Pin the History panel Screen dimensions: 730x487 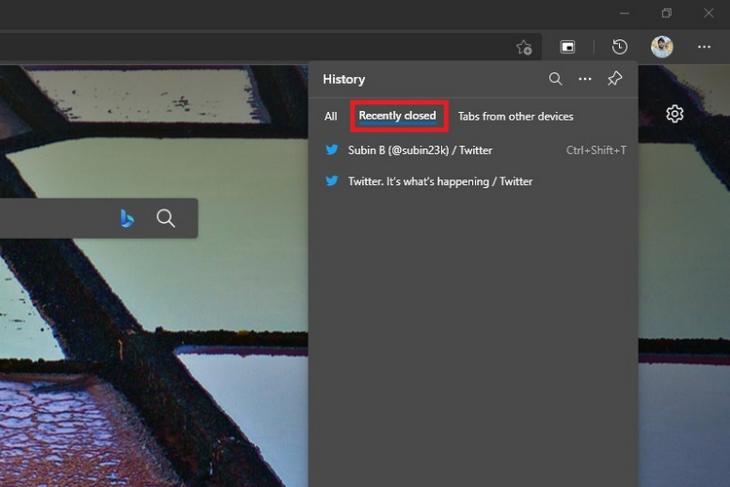click(615, 79)
